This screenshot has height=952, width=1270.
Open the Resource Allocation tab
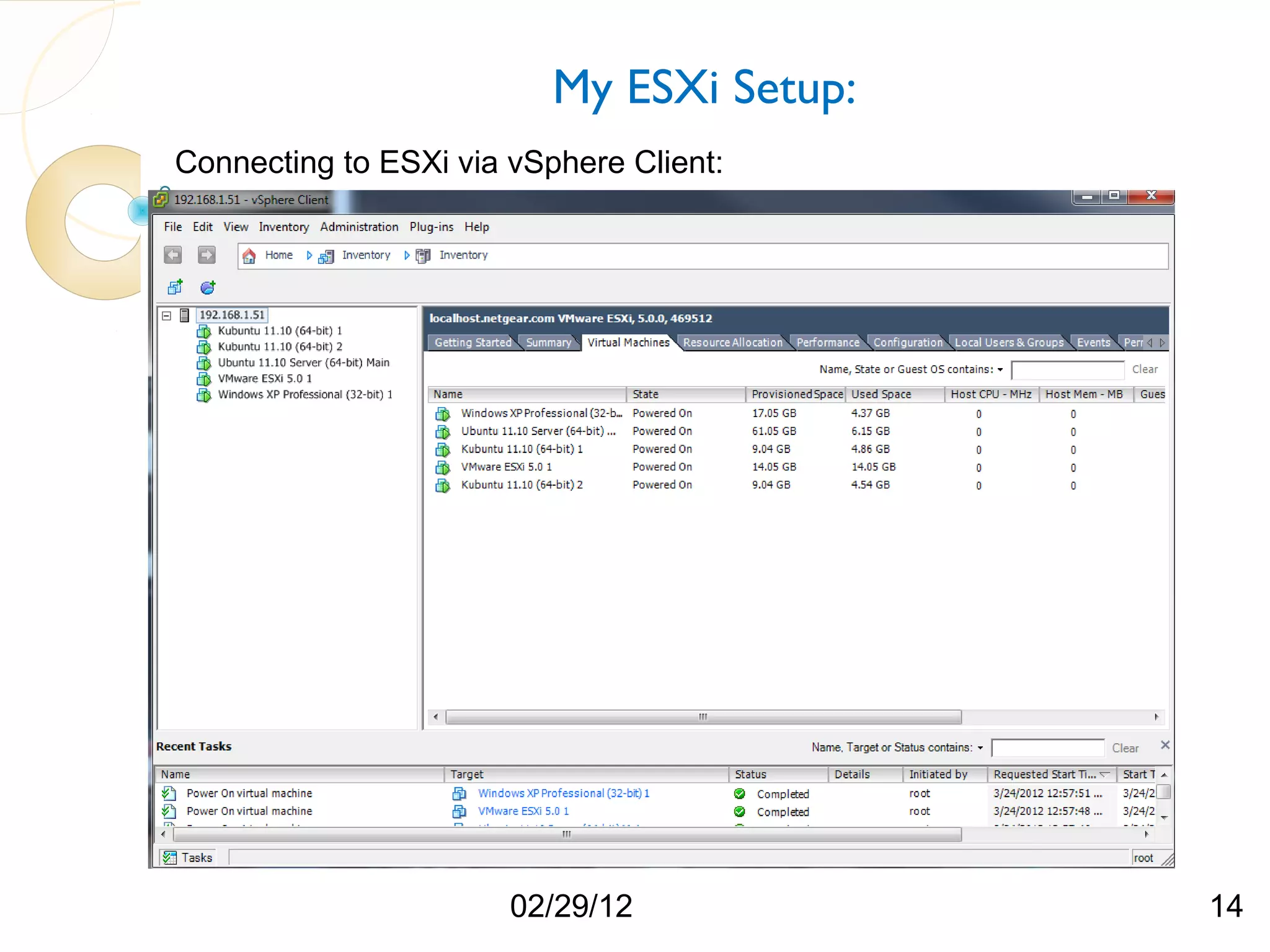tap(733, 343)
